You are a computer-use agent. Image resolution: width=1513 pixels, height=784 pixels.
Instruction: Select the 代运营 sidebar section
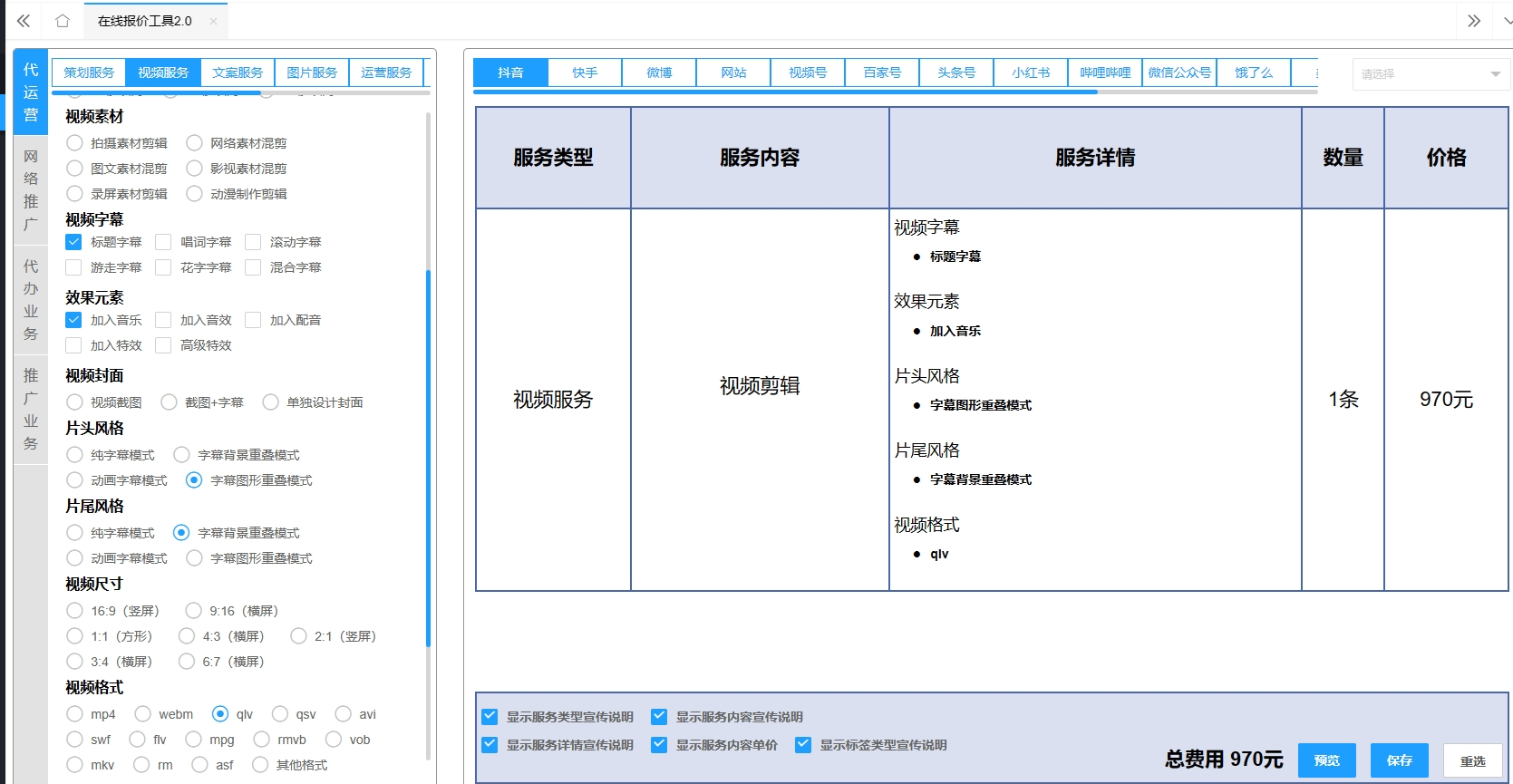[31, 92]
